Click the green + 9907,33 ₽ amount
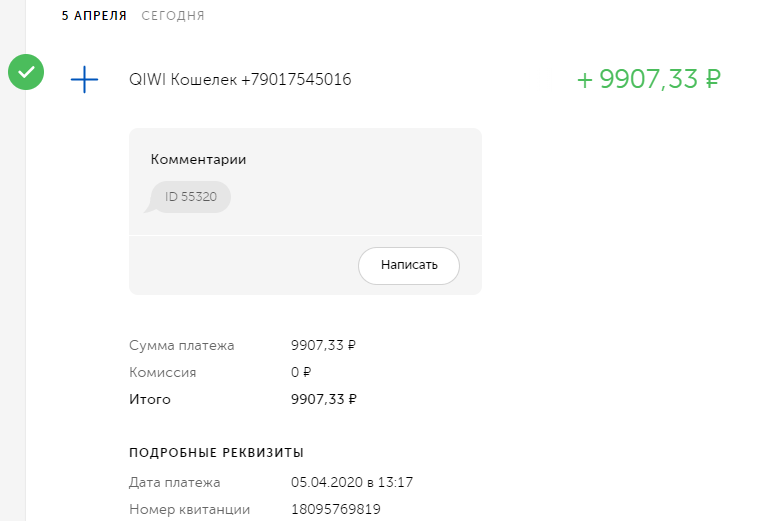This screenshot has width=773, height=521. click(x=649, y=80)
